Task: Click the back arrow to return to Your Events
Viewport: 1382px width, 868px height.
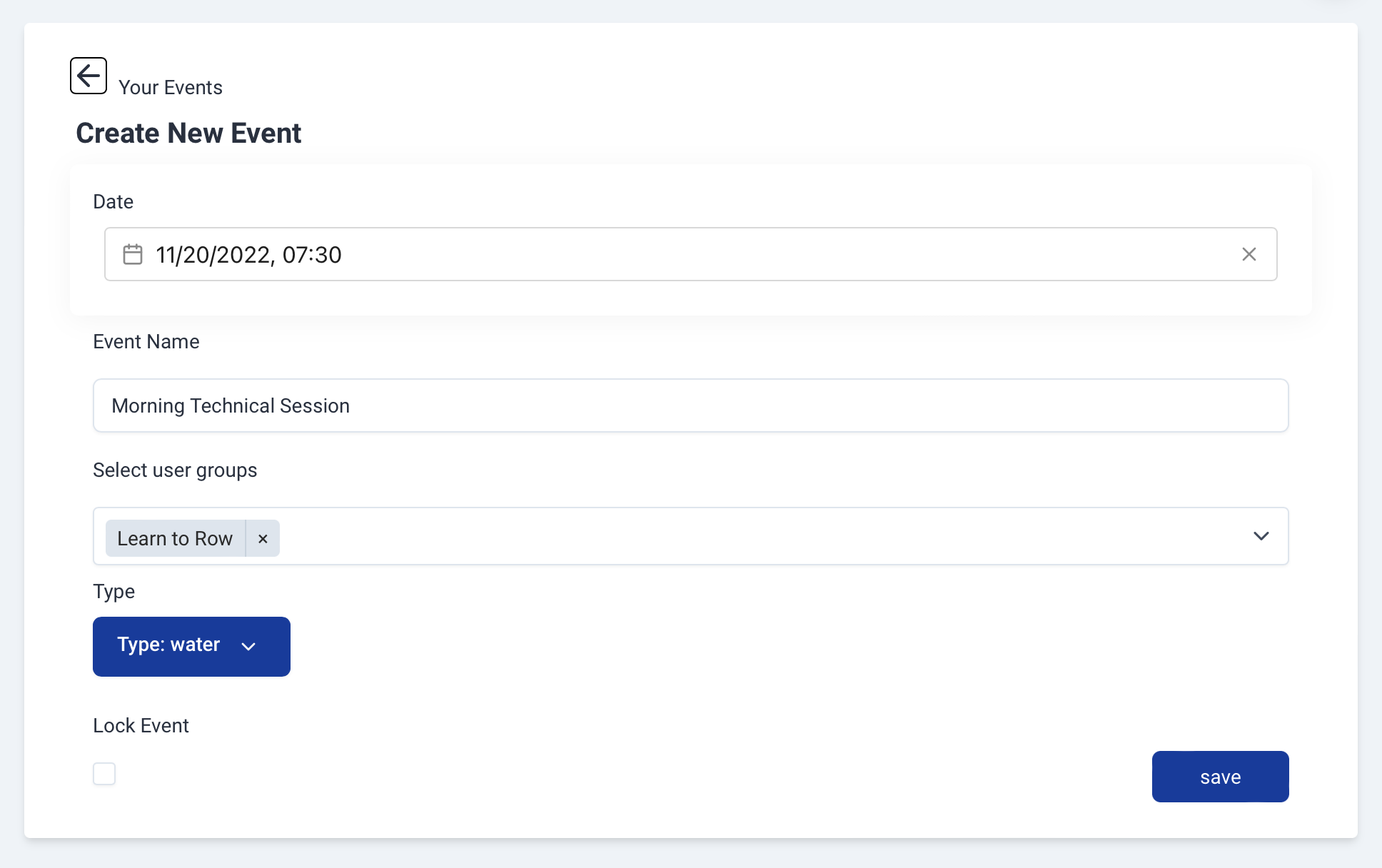Action: pyautogui.click(x=89, y=75)
